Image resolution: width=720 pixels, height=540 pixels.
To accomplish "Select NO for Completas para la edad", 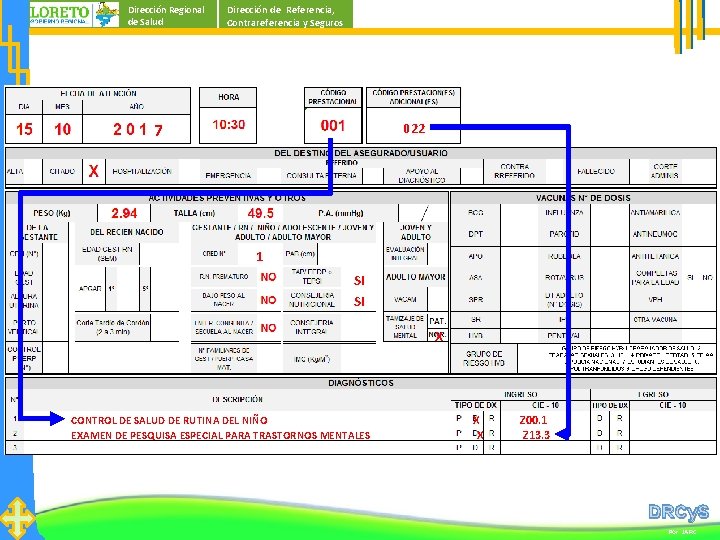I will tap(707, 277).
